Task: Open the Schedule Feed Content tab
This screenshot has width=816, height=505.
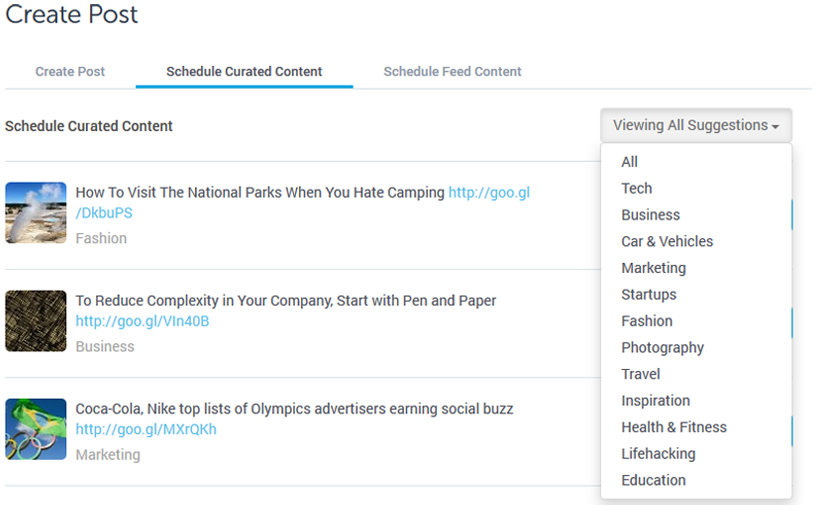Action: click(x=452, y=72)
